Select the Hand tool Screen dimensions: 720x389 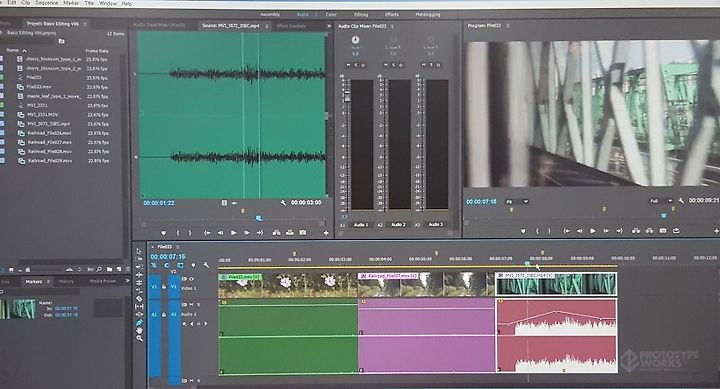coord(139,330)
